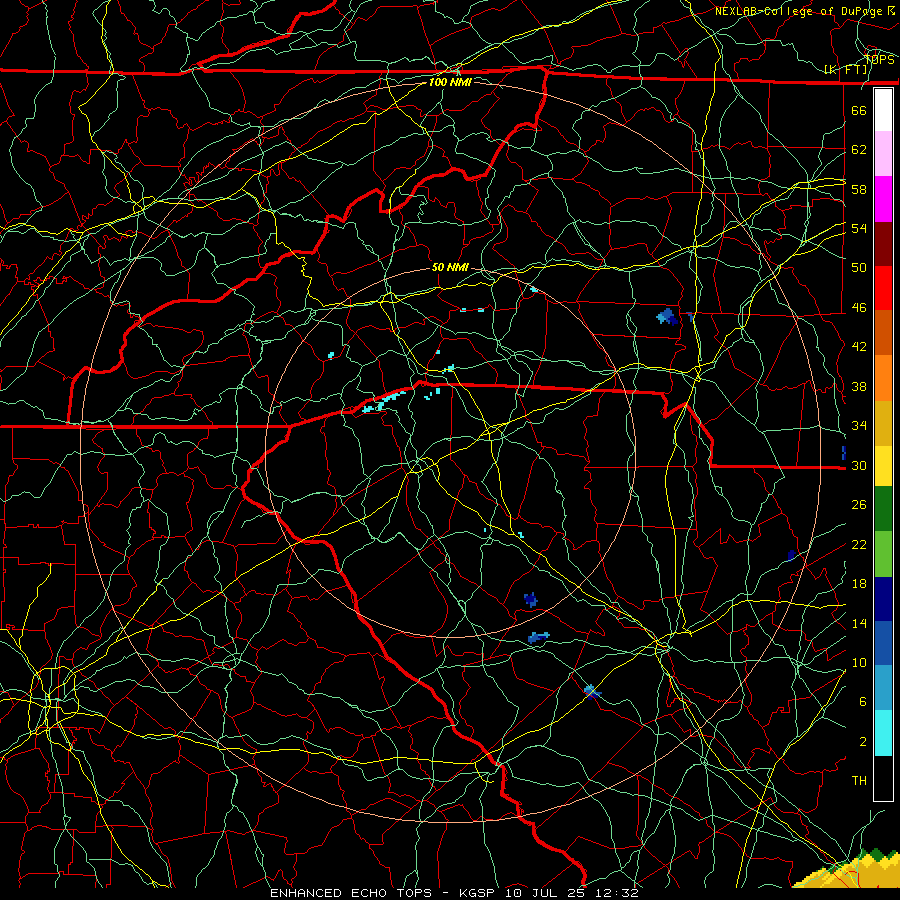This screenshot has width=900, height=900.
Task: Click the legend value '58'
Action: coord(859,189)
